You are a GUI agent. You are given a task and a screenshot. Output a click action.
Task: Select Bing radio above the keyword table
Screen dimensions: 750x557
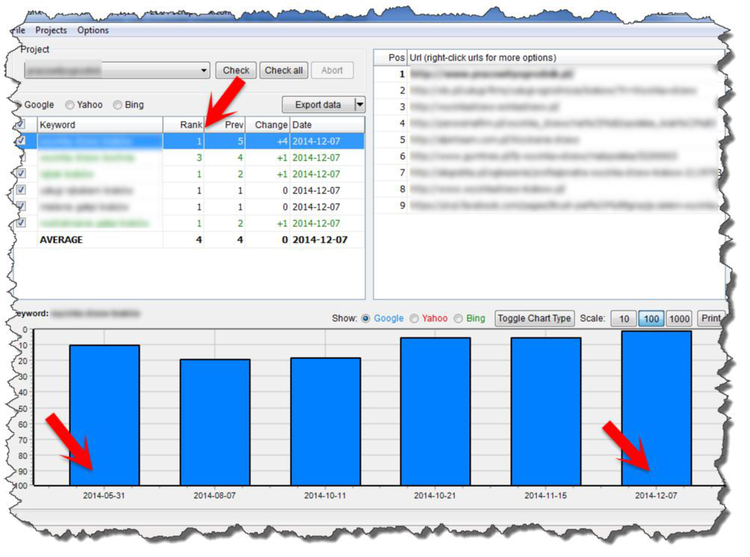pos(119,105)
